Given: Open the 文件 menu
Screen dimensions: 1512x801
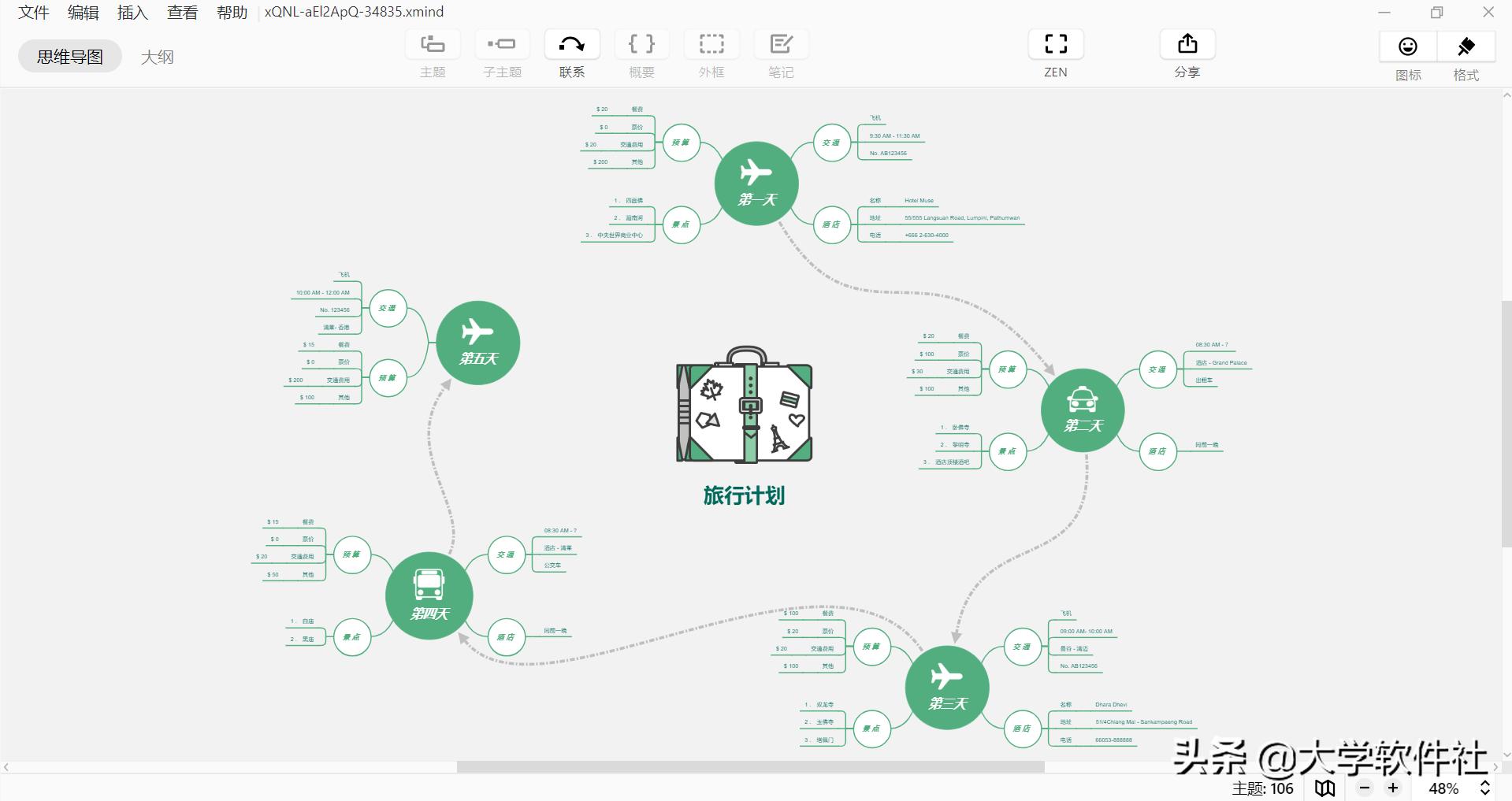Looking at the screenshot, I should [x=32, y=12].
